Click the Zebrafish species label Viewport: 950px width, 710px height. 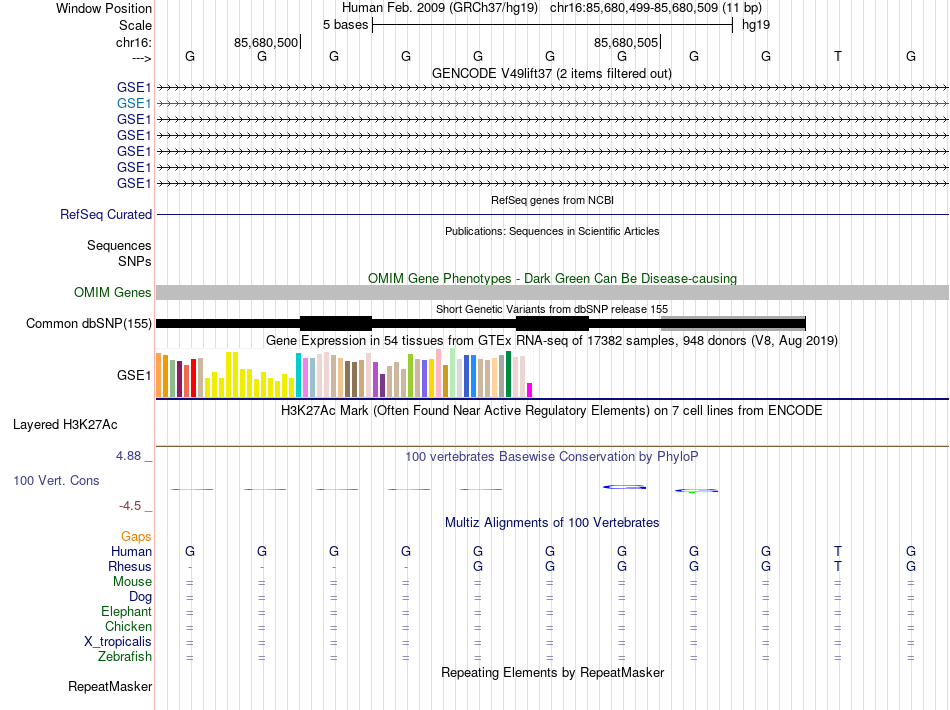125,656
